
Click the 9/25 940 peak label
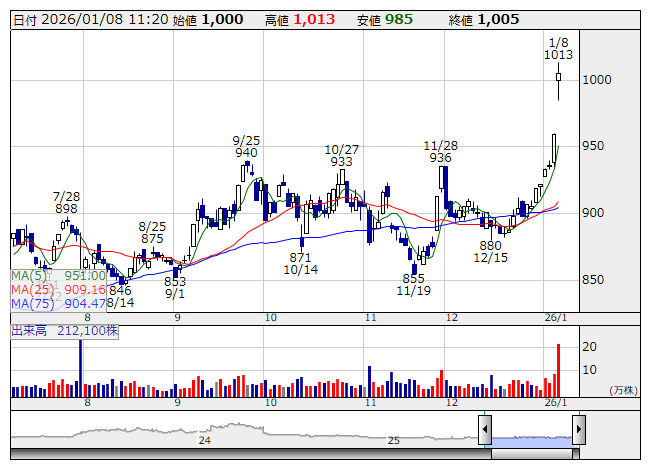click(x=246, y=147)
